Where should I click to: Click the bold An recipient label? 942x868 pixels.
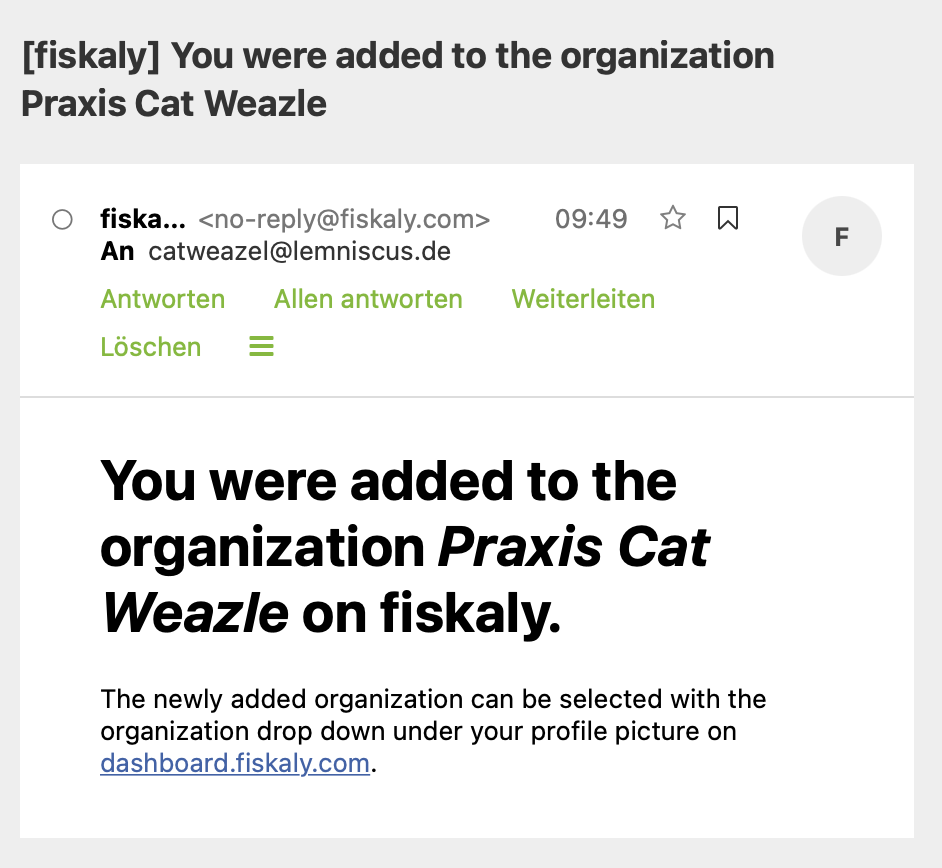(117, 251)
